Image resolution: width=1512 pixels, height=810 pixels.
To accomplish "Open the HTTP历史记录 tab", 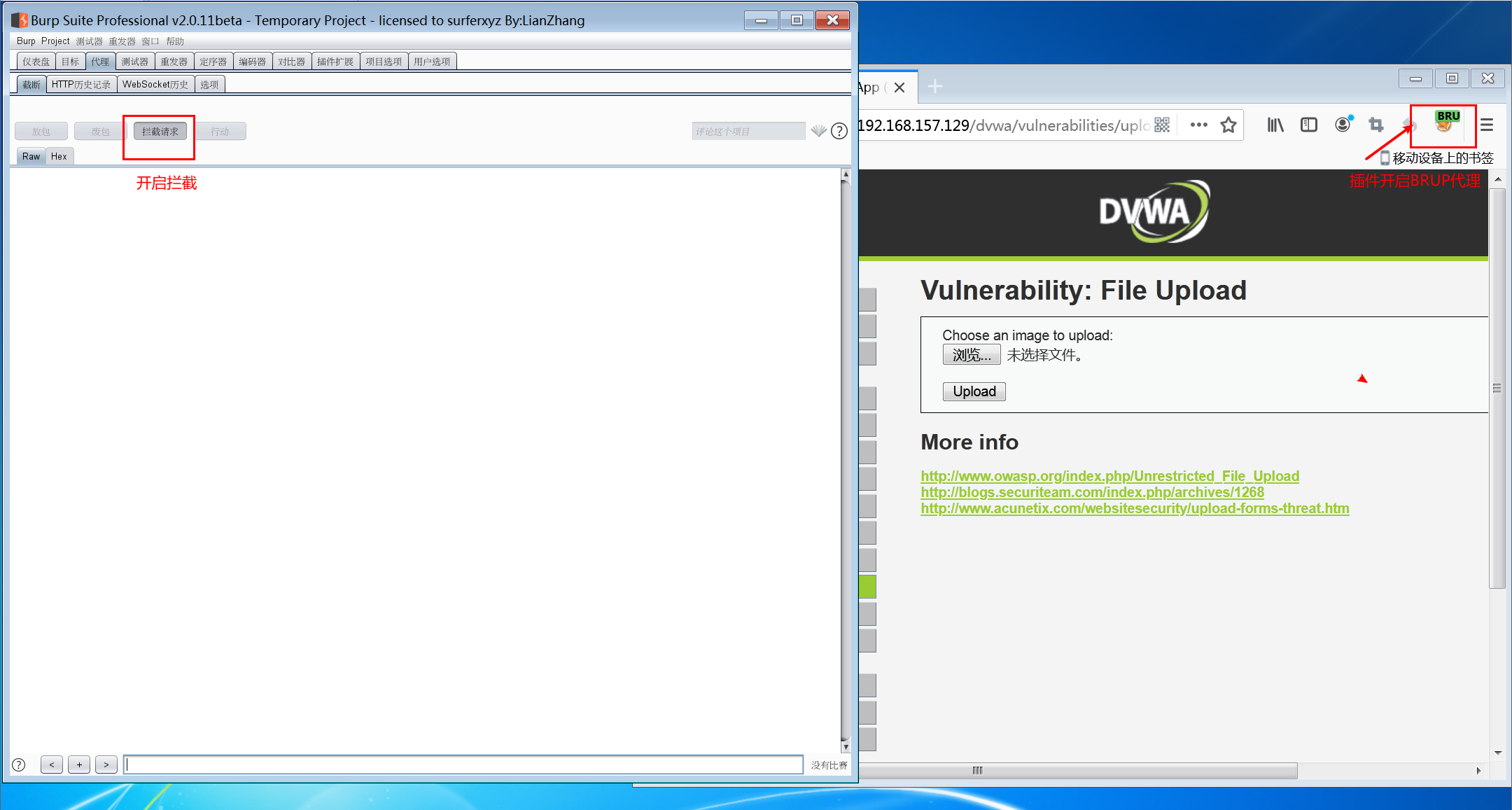I will coord(81,85).
